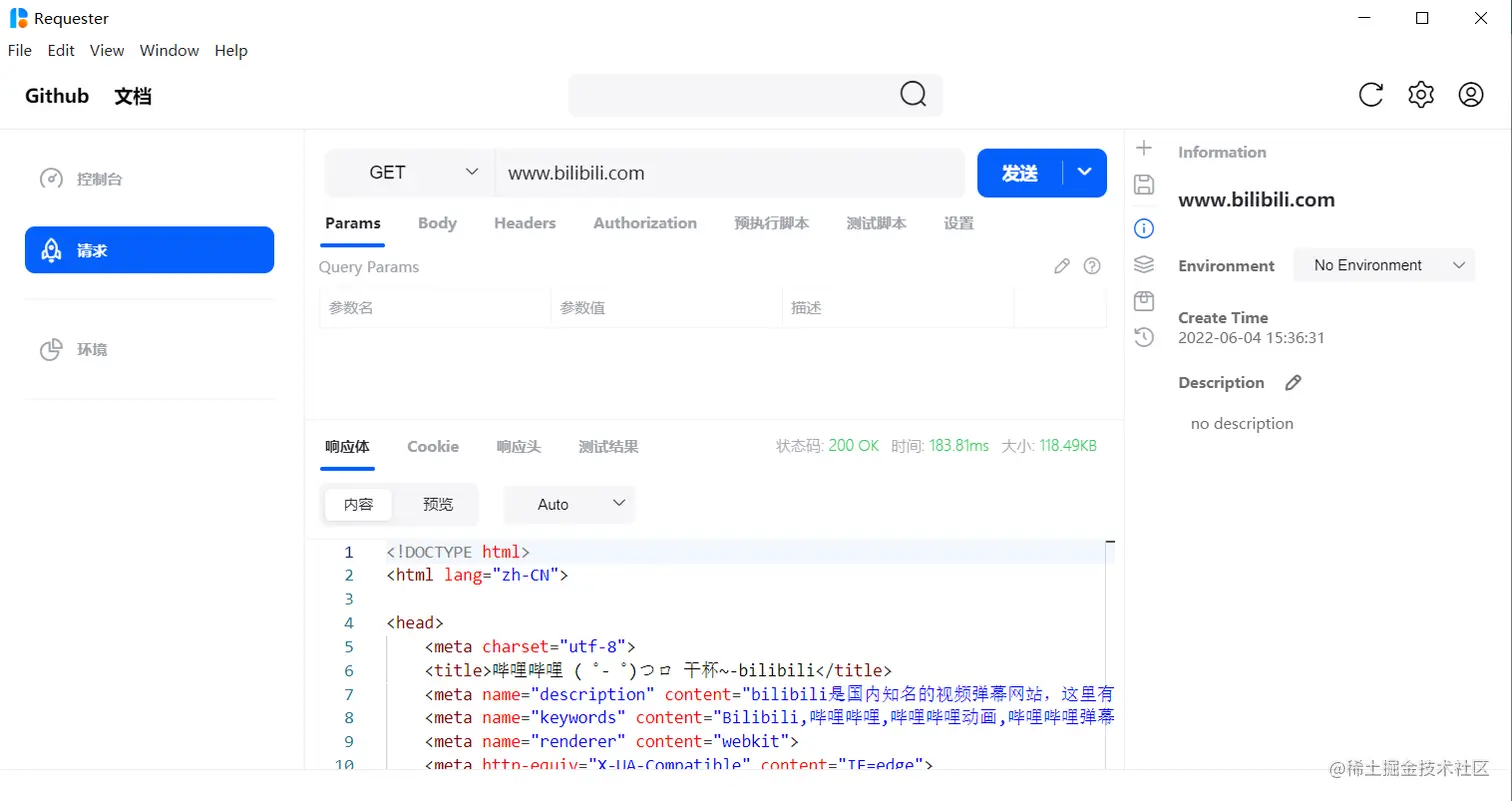1512x801 pixels.
Task: Click the top search input field
Action: tap(755, 95)
